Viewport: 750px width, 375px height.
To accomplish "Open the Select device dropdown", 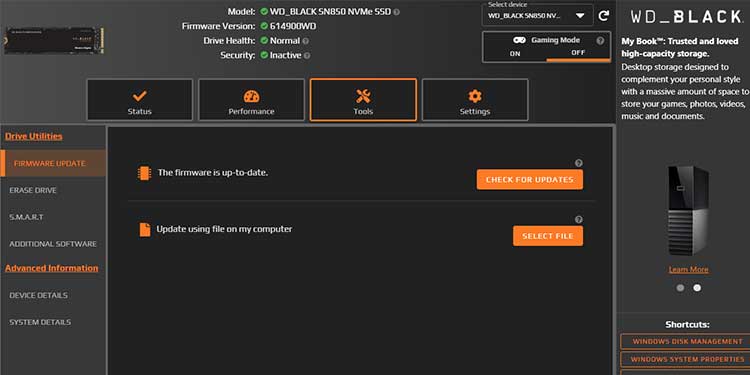I will 537,16.
